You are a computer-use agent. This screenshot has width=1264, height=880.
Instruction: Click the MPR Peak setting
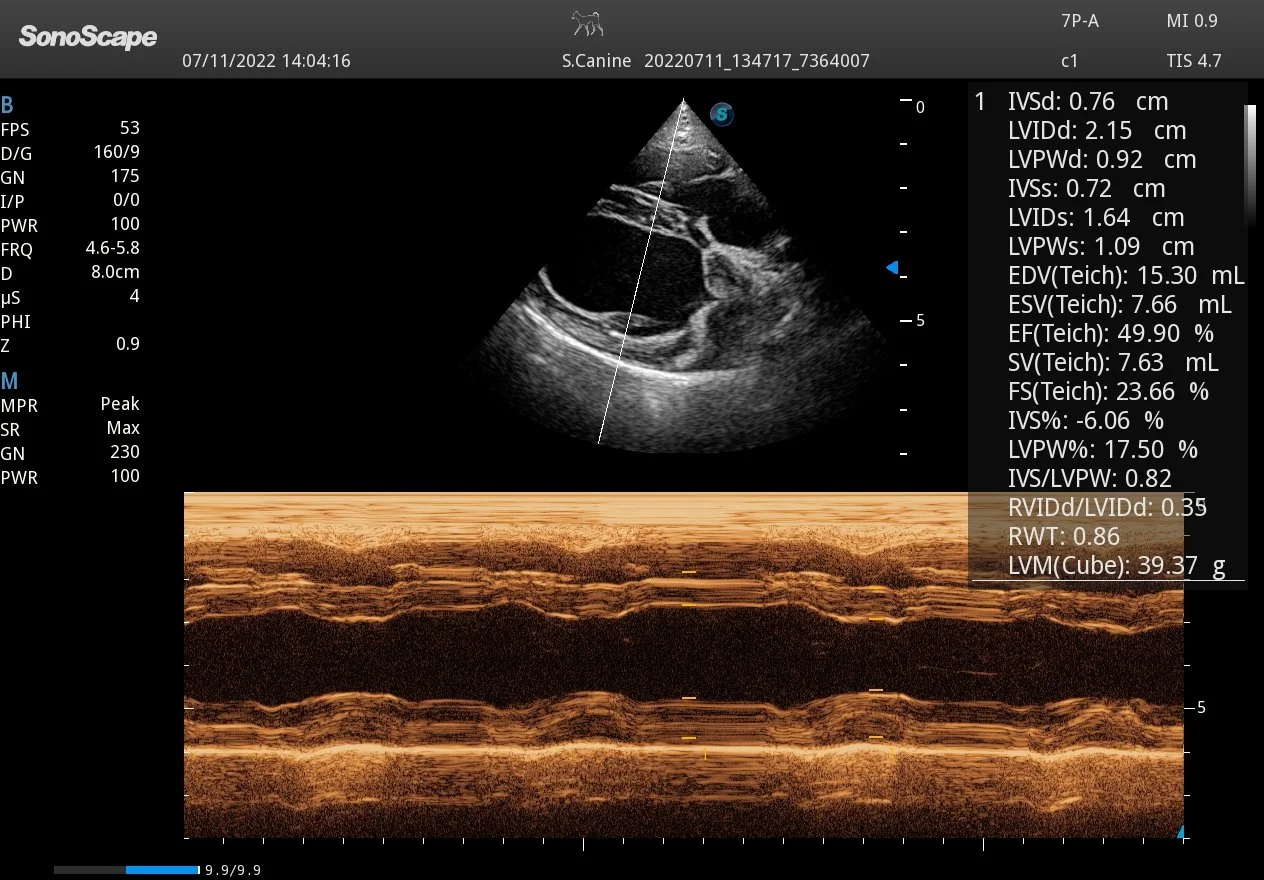pos(120,404)
